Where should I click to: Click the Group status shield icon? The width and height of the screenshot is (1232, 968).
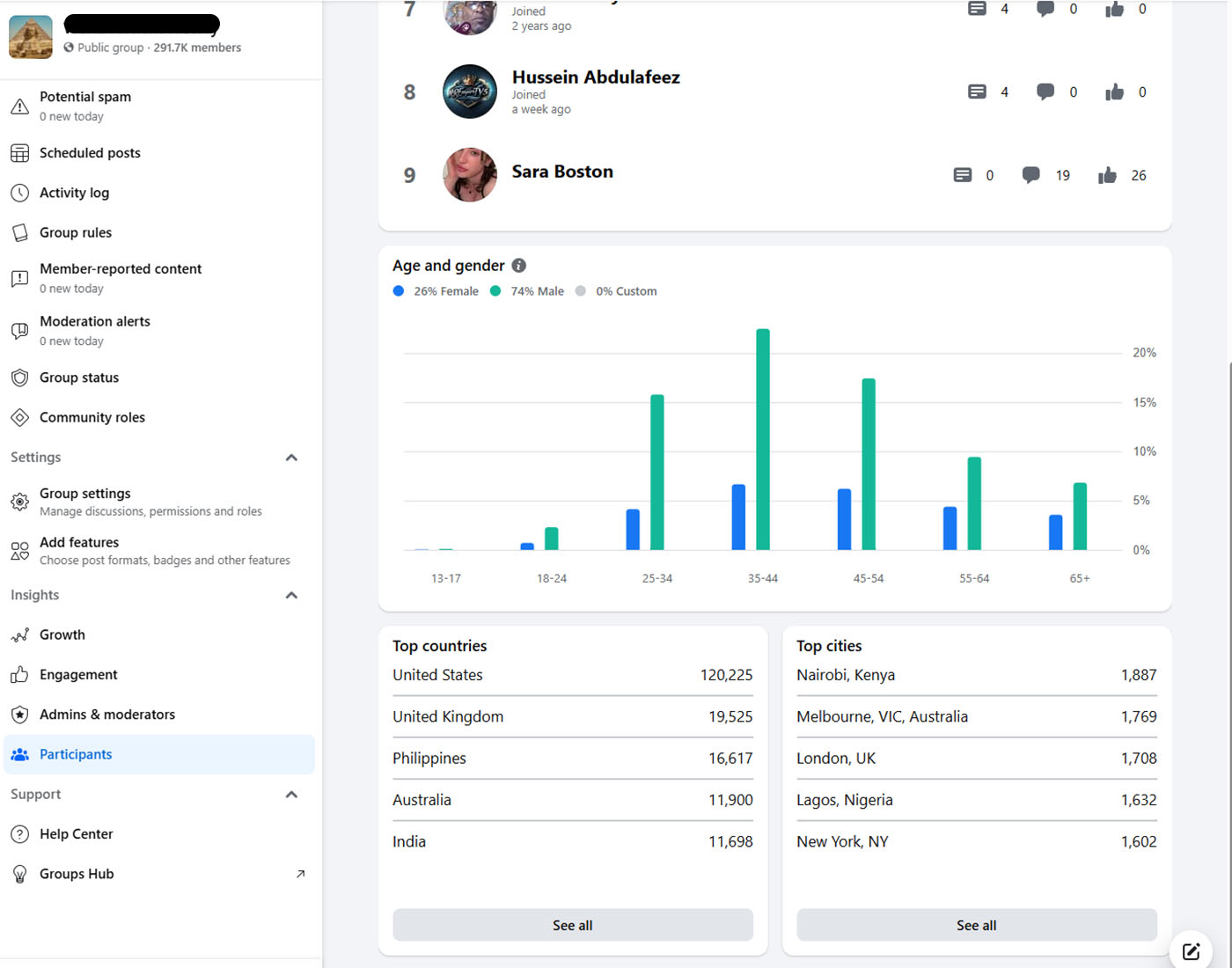click(x=19, y=378)
